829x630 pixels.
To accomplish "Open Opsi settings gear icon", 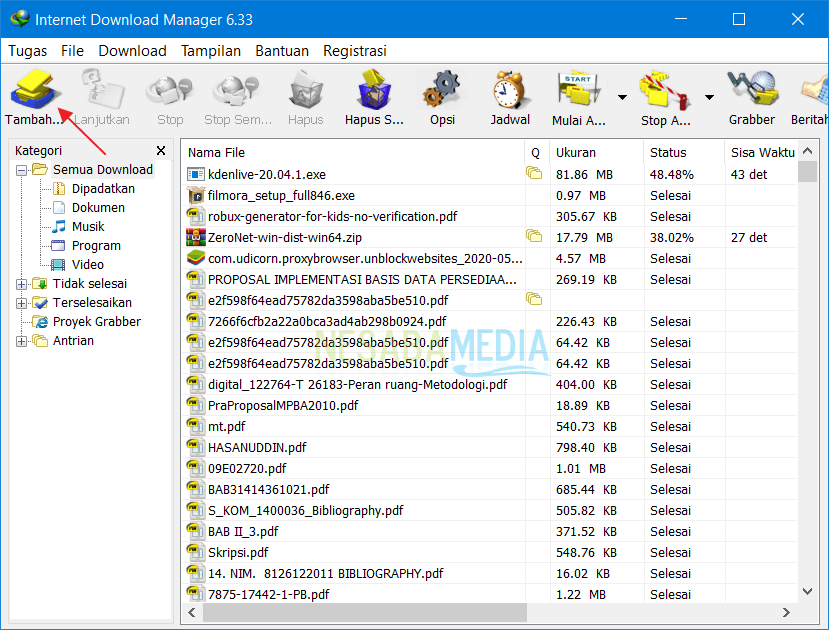I will coord(442,90).
